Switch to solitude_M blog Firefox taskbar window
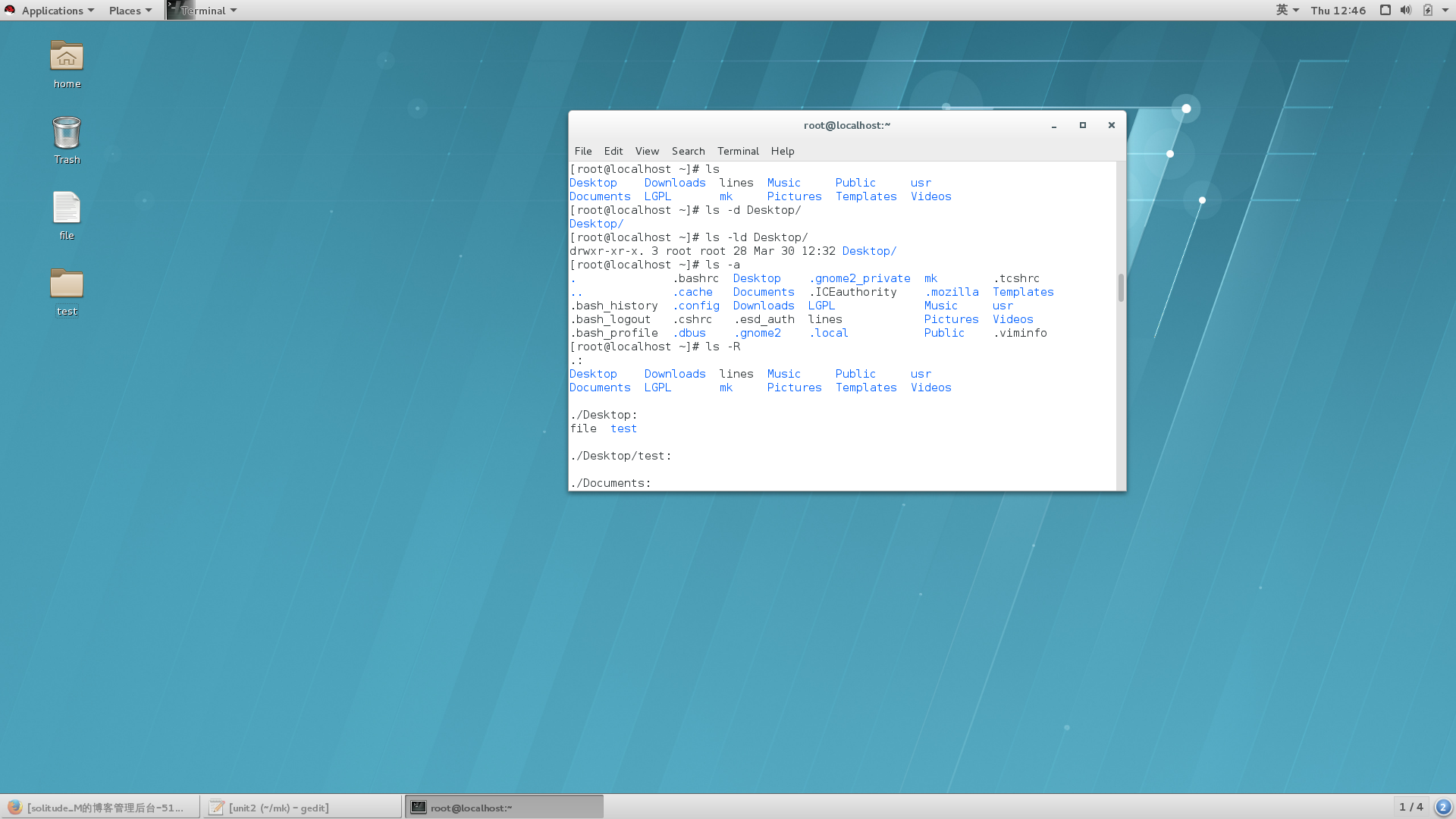Image resolution: width=1456 pixels, height=819 pixels. click(x=100, y=807)
